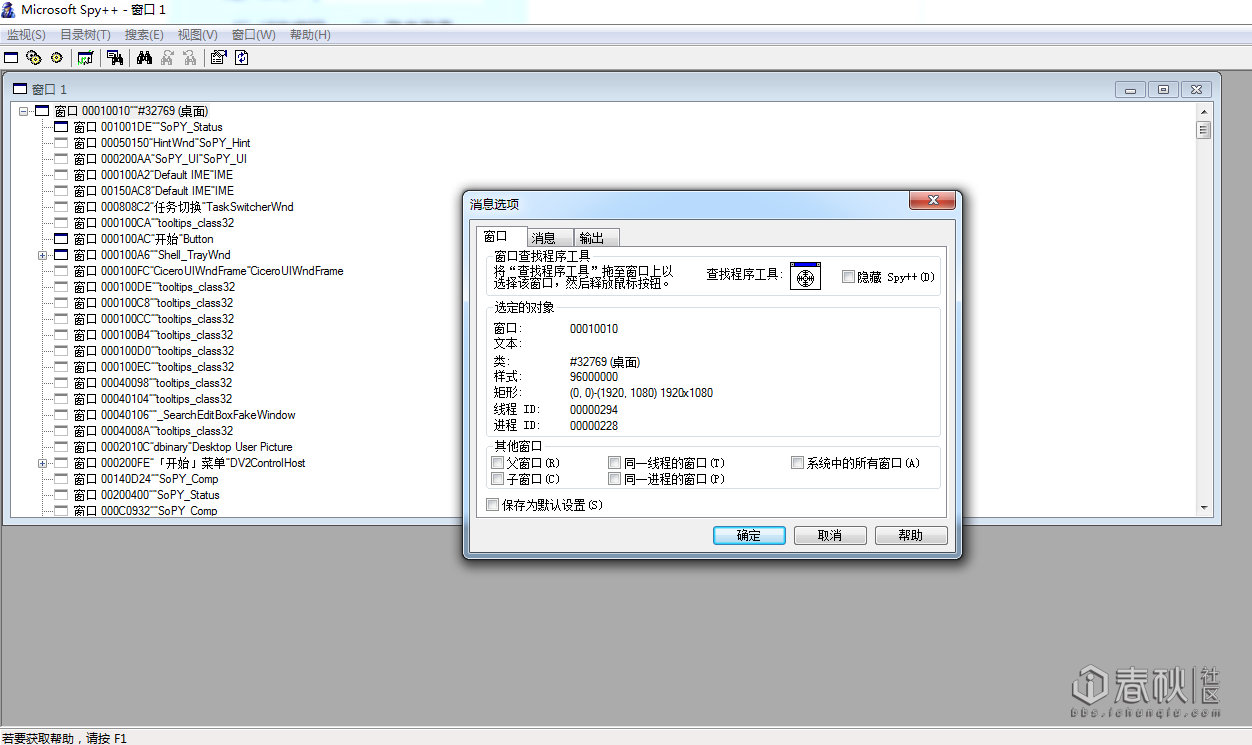Select tree row Desktop User Picture
The height and width of the screenshot is (745, 1252).
[183, 447]
